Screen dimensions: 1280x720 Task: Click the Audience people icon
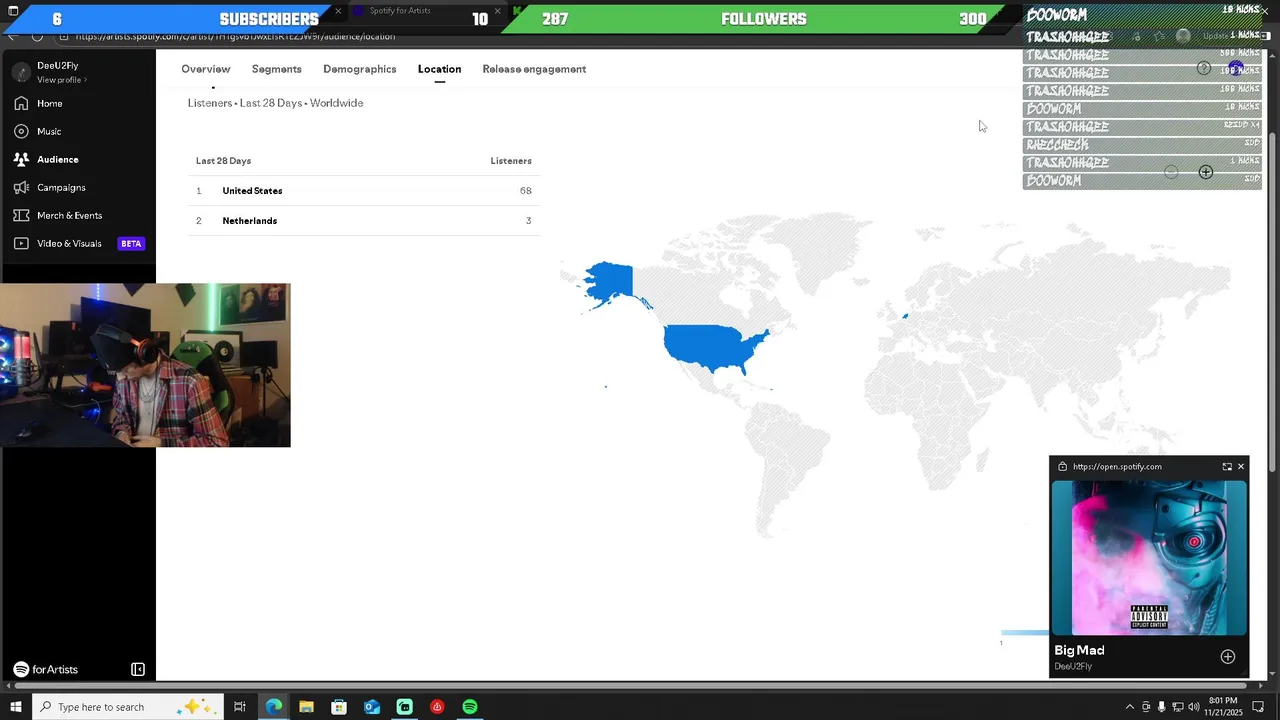click(x=21, y=159)
